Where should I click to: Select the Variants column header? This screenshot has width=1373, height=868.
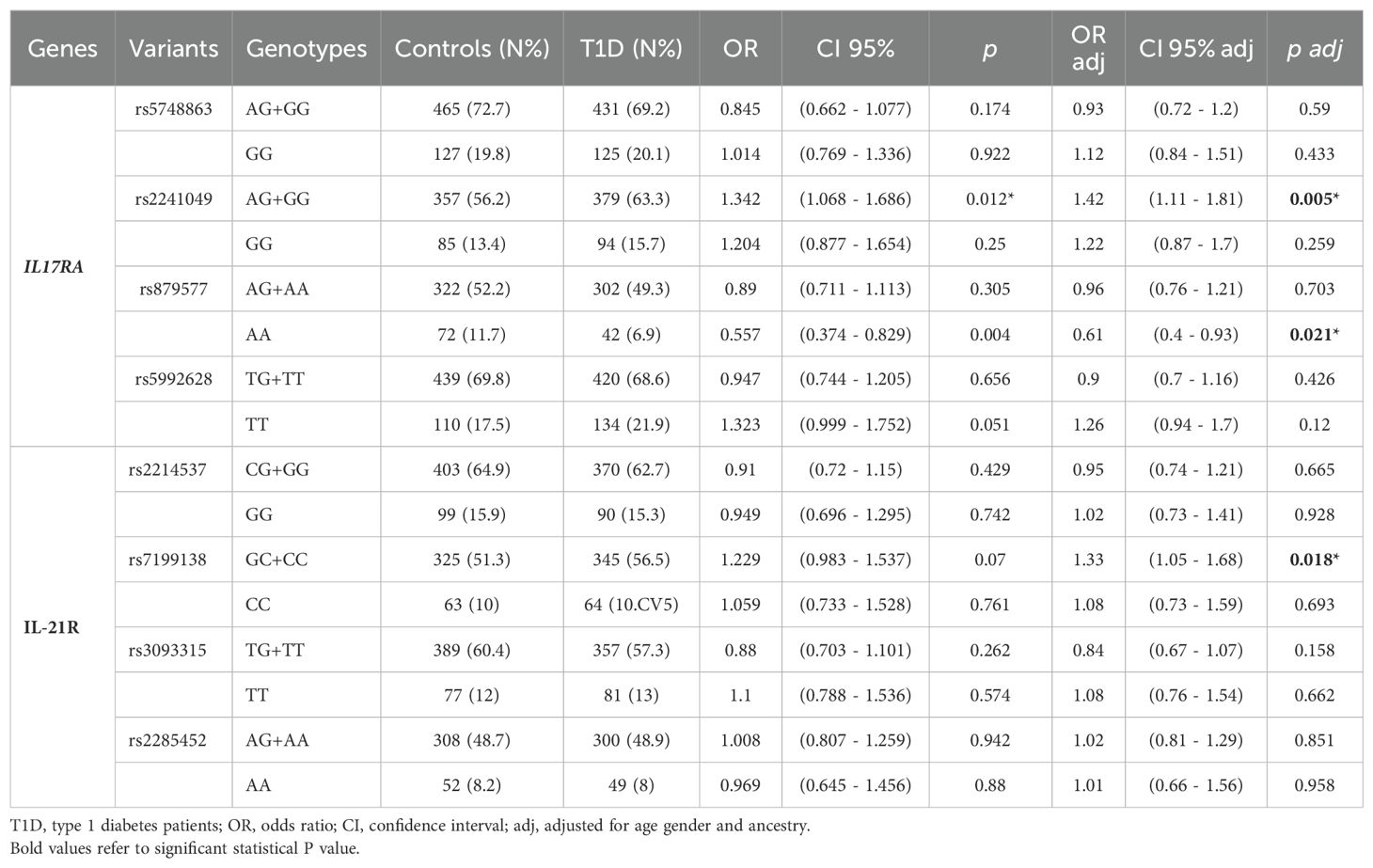[x=173, y=49]
